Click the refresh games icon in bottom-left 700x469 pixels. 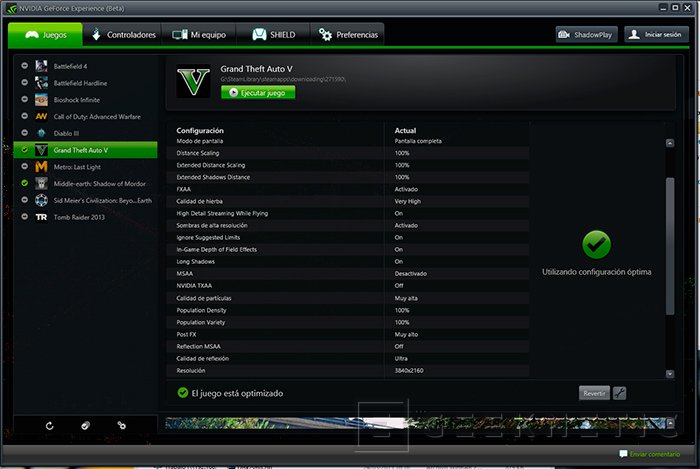[x=50, y=425]
